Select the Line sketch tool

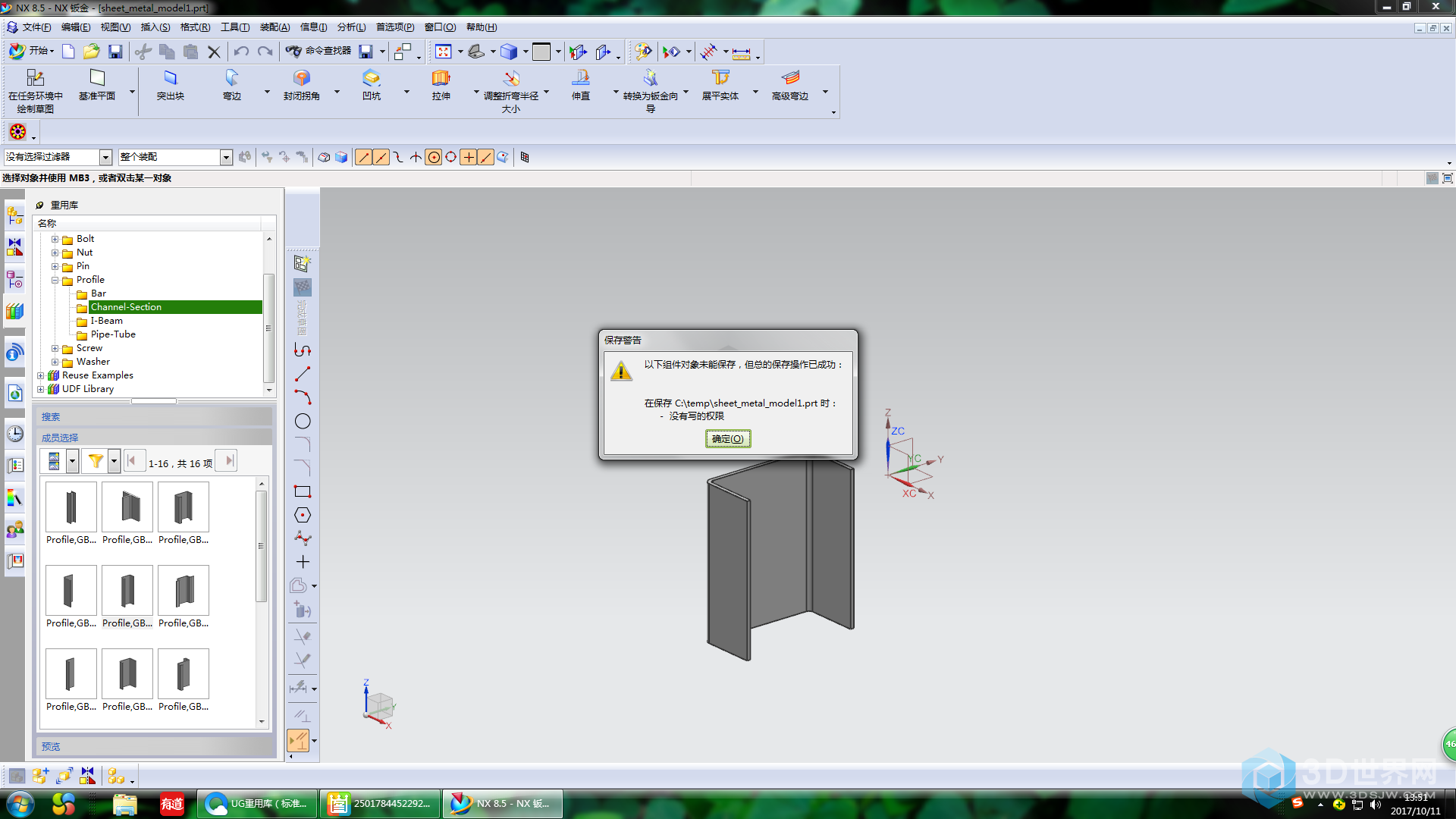[303, 374]
